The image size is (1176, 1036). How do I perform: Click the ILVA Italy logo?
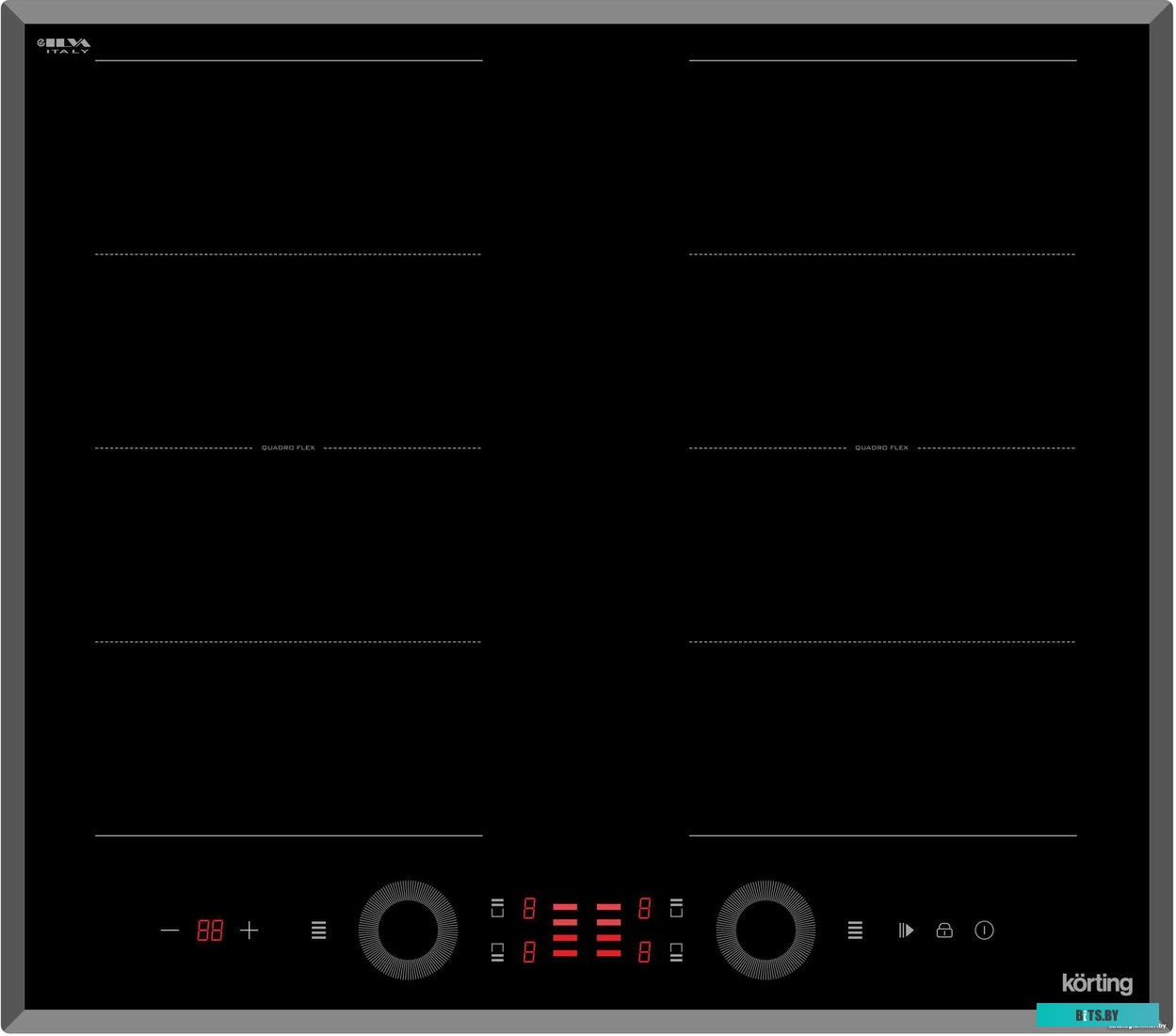pyautogui.click(x=64, y=44)
